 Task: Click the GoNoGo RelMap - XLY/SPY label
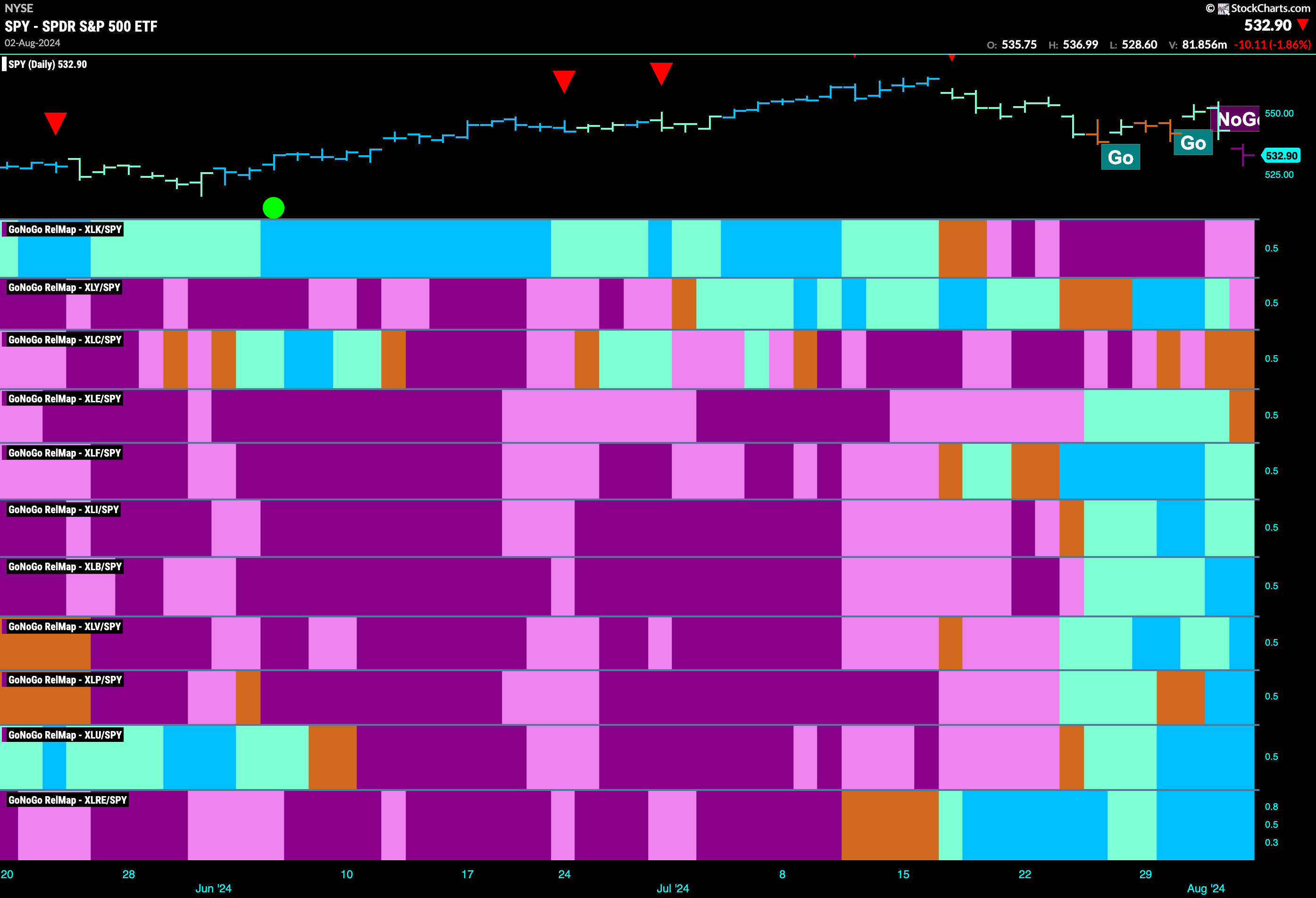(65, 287)
